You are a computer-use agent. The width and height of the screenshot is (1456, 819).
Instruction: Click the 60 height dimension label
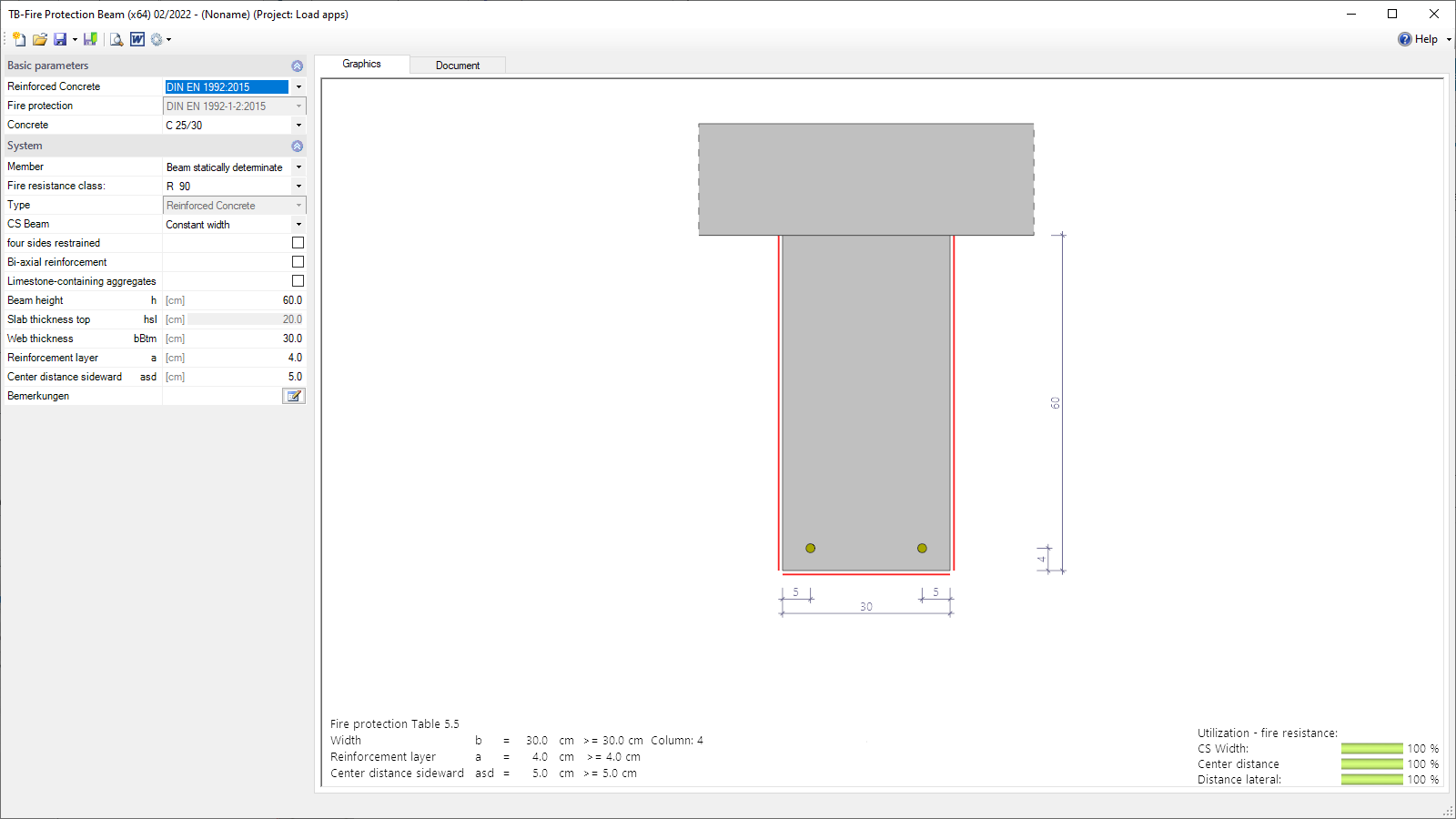1056,403
